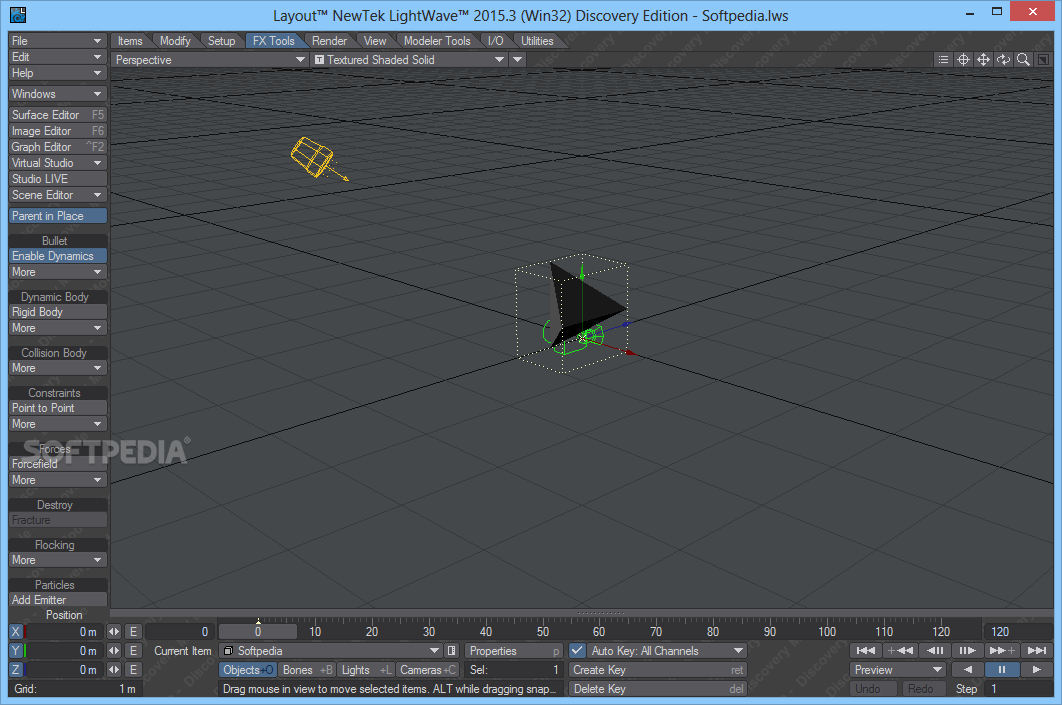Toggle Enable Dynamics

pos(58,255)
